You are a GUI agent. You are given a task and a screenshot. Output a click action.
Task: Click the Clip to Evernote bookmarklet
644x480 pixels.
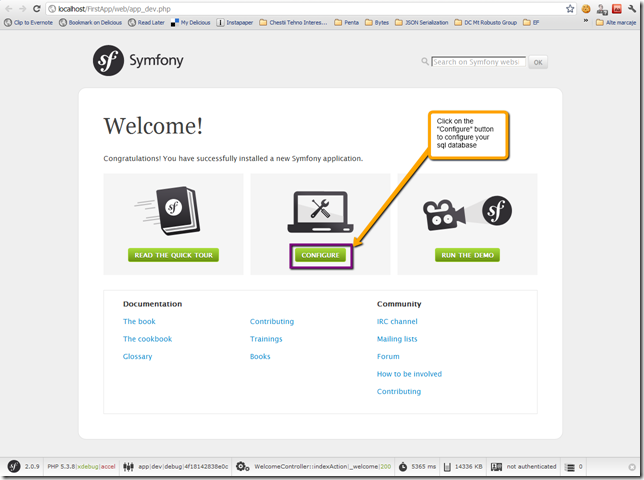[x=28, y=23]
